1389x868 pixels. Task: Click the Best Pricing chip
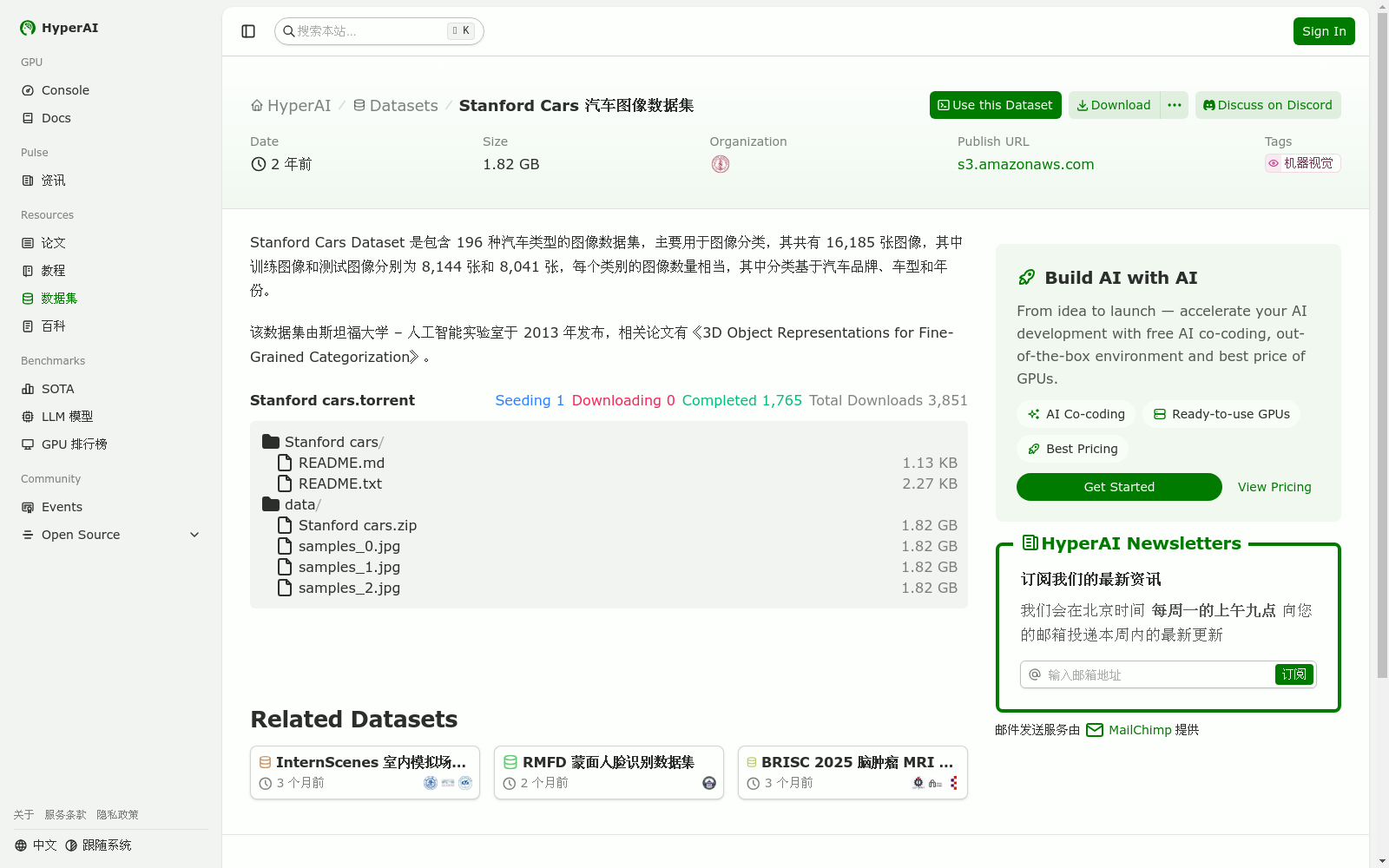(1073, 449)
